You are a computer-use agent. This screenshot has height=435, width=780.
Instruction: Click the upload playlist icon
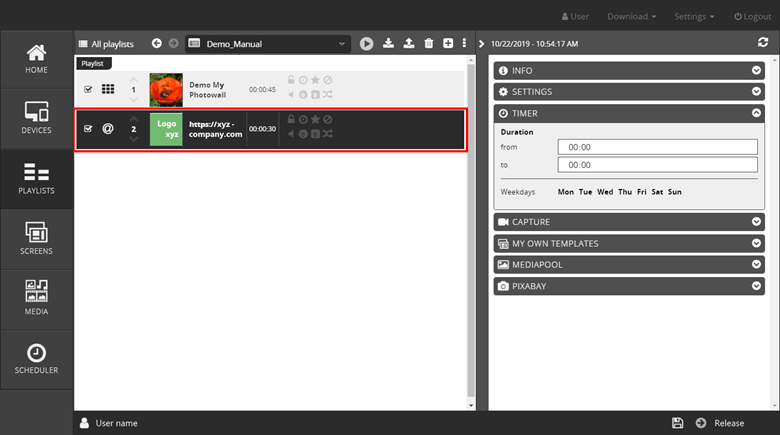409,43
